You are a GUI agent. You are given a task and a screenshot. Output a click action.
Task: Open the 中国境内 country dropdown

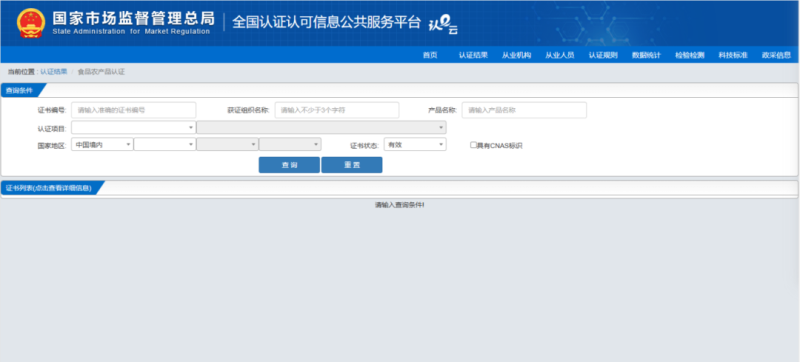tap(102, 145)
